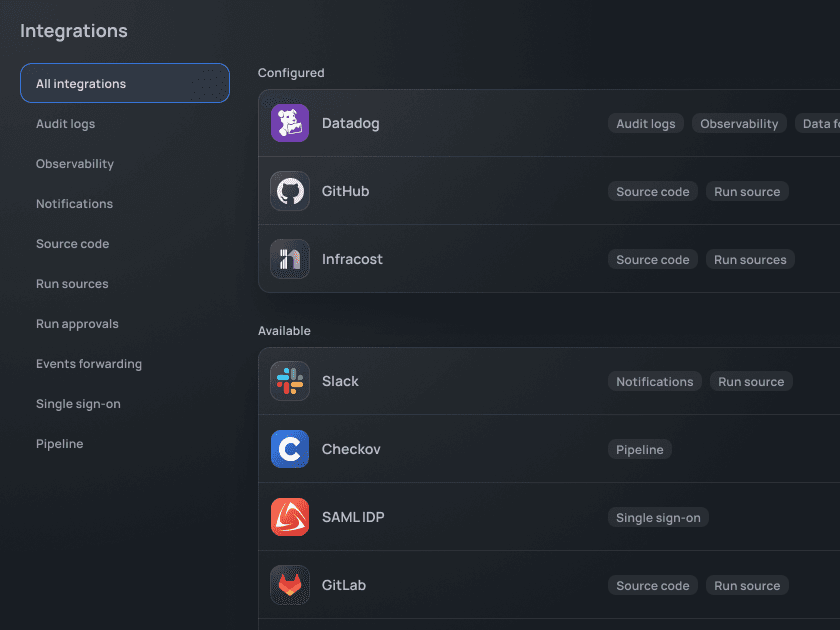The width and height of the screenshot is (840, 630).
Task: Select the Slack integration icon
Action: 289,381
